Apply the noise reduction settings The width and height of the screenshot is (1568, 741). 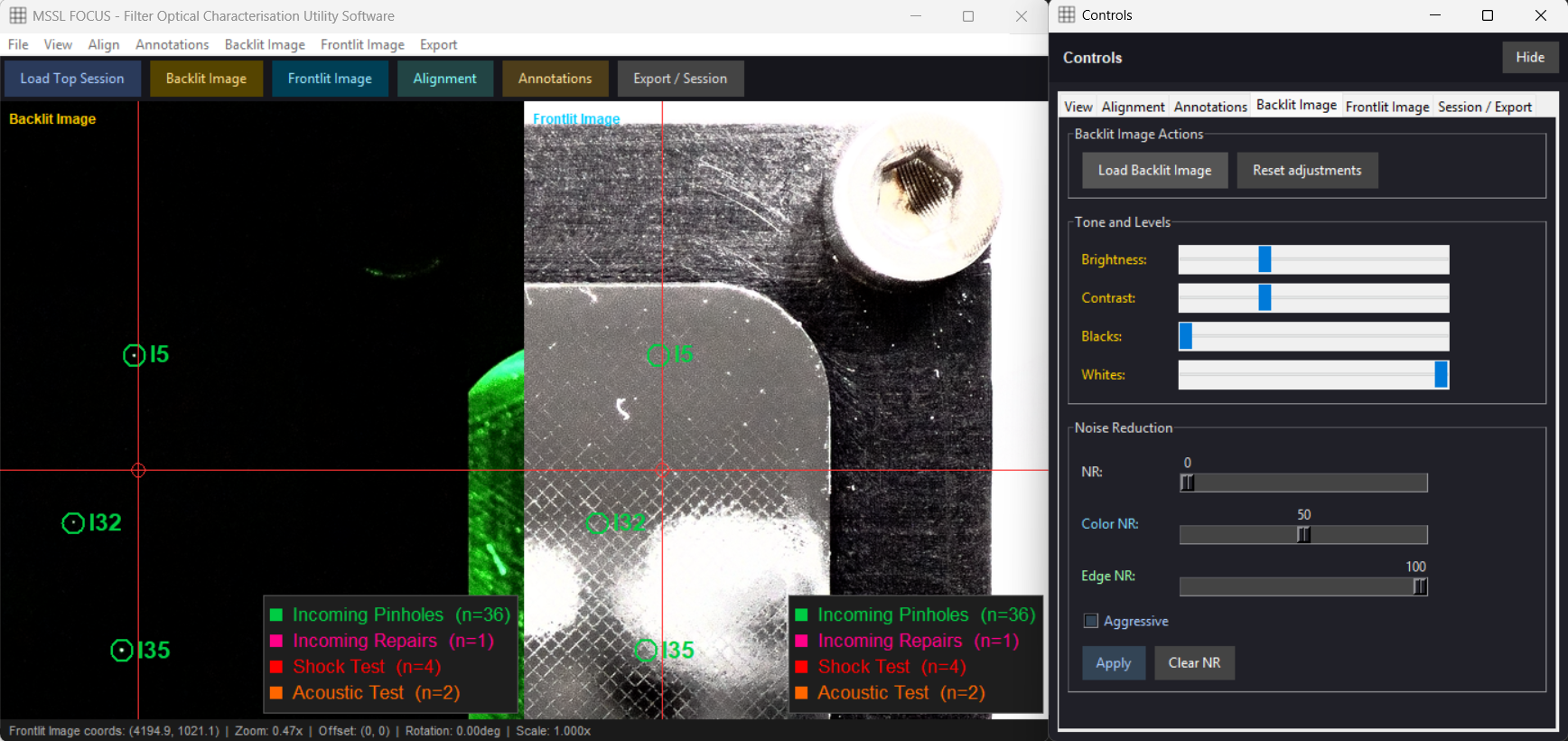pos(1114,662)
